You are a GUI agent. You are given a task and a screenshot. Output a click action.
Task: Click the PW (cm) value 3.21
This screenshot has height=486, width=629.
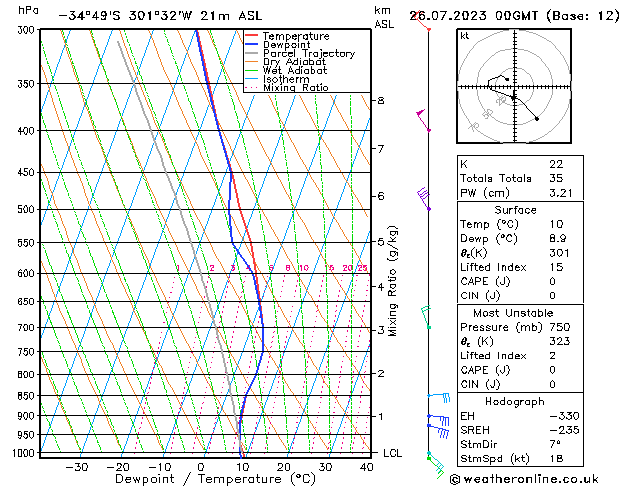561,193
